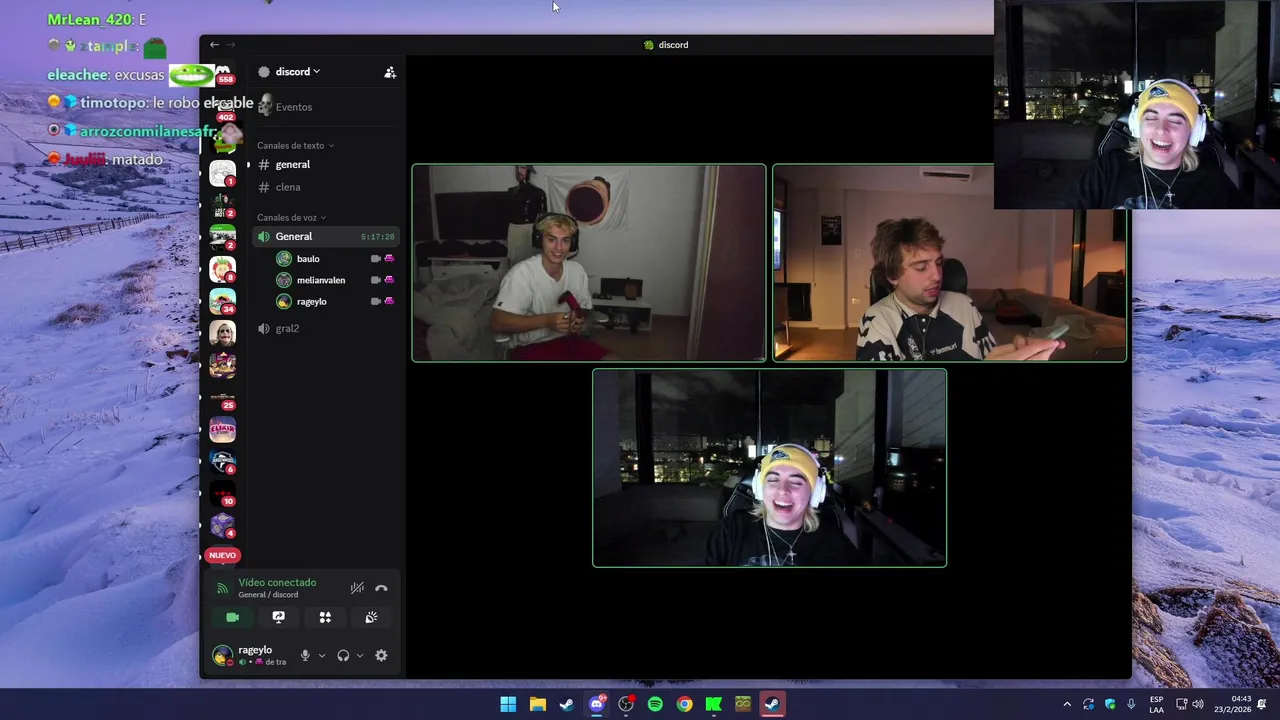Viewport: 1280px width, 720px height.
Task: Show hidden system tray icons
Action: point(1067,704)
